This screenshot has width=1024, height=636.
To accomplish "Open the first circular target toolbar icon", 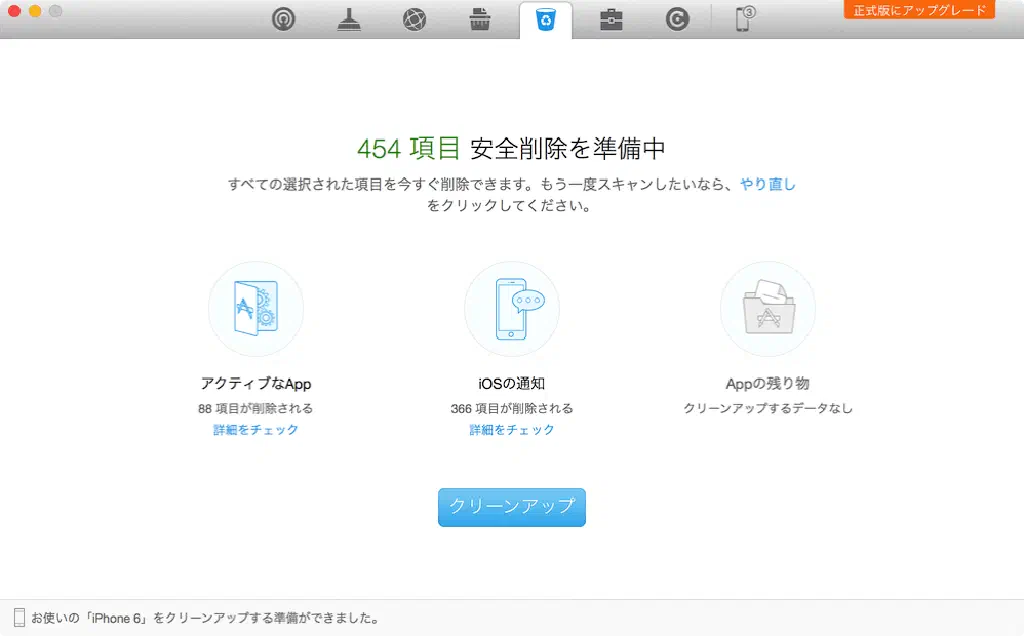I will [284, 20].
